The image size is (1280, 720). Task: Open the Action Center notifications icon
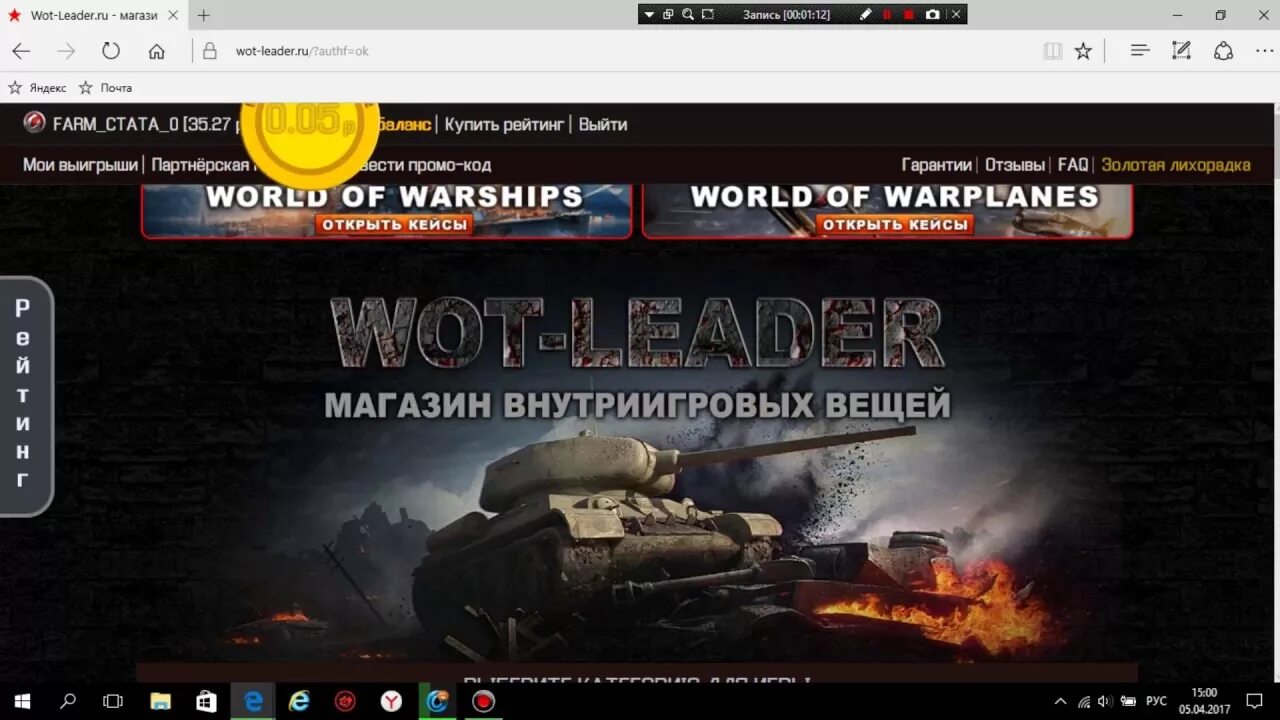point(1255,701)
